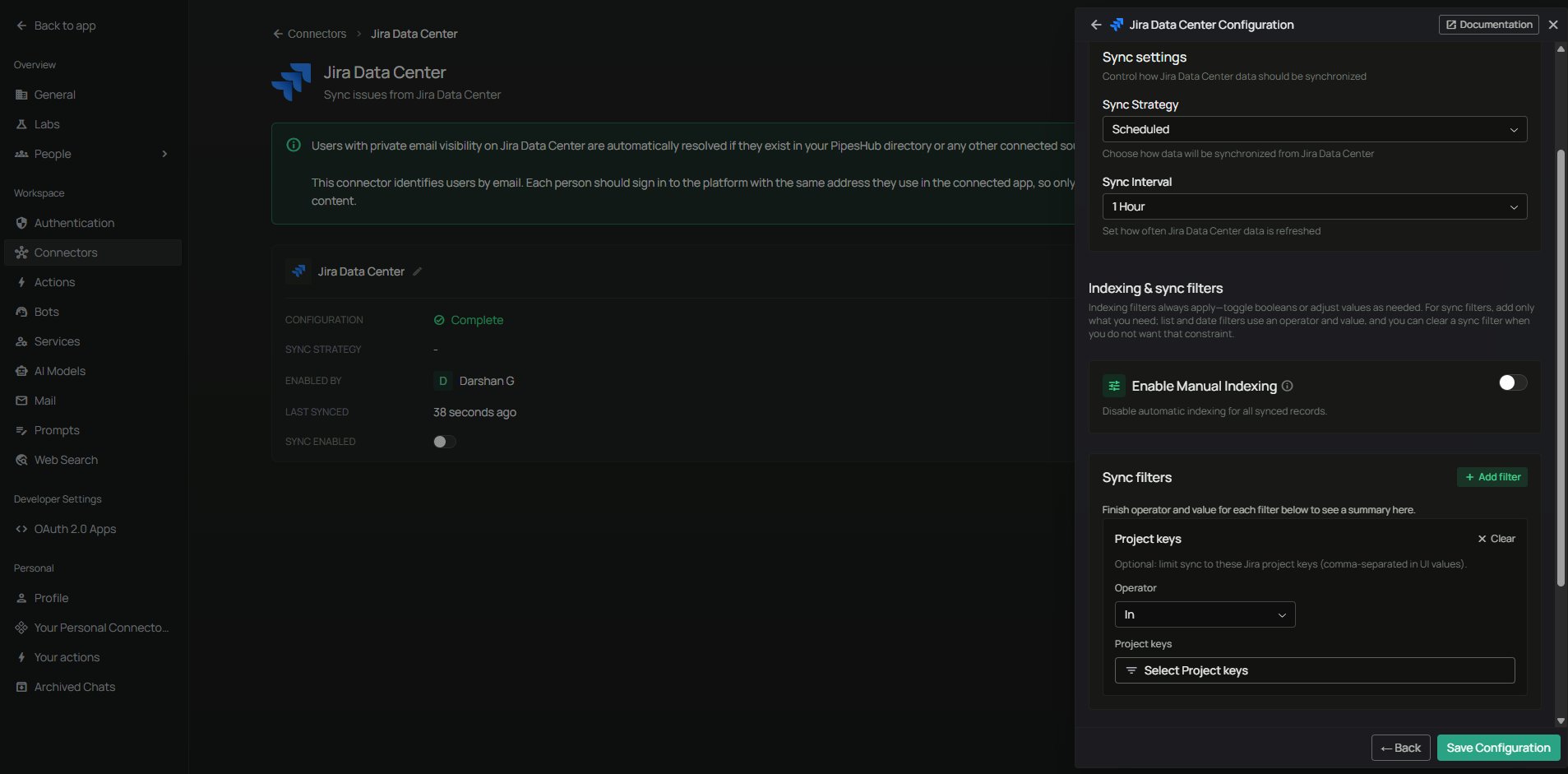The width and height of the screenshot is (1568, 774).
Task: Click the Jira Data Center breadcrumb text
Action: coord(414,34)
